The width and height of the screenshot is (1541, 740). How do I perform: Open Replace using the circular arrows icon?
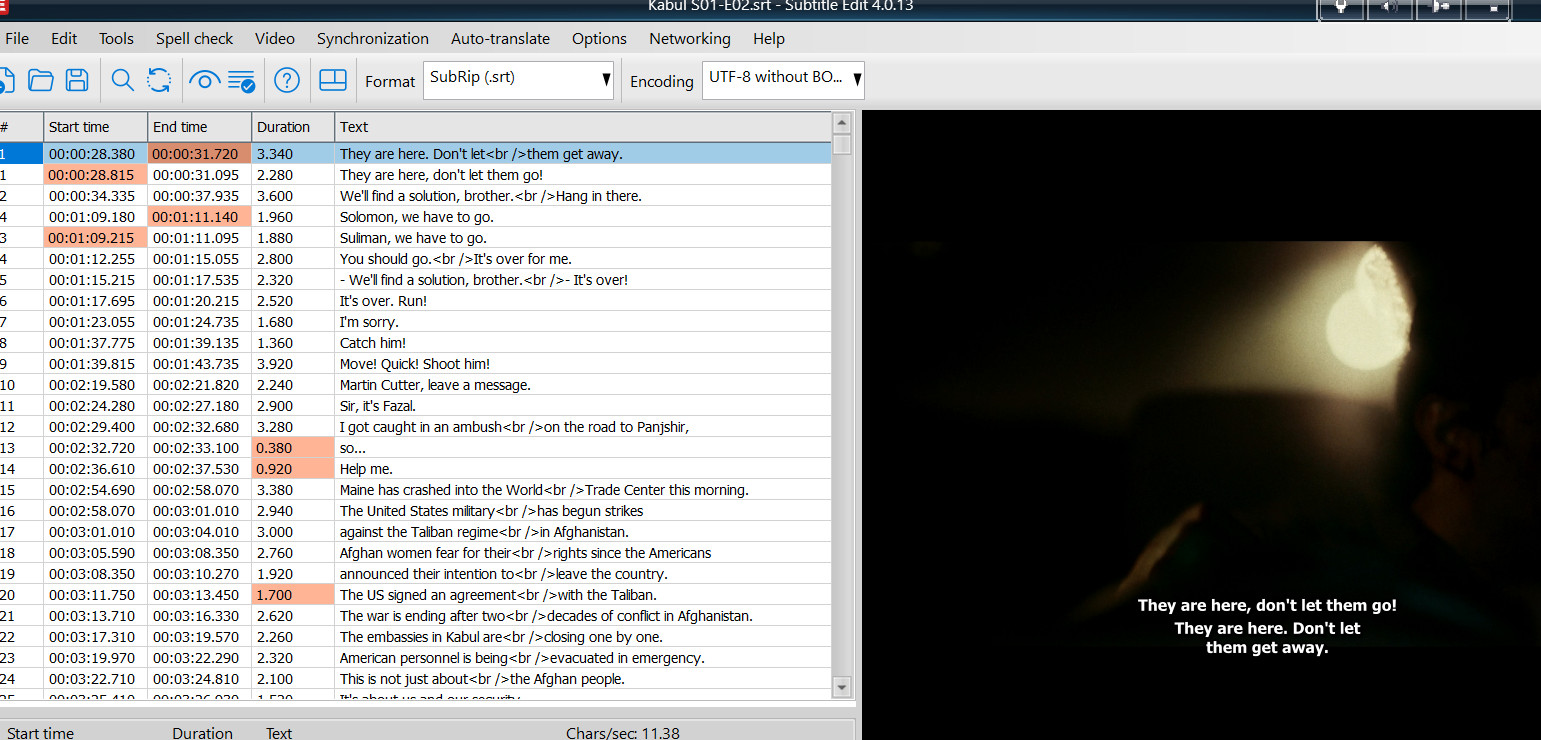(x=159, y=80)
